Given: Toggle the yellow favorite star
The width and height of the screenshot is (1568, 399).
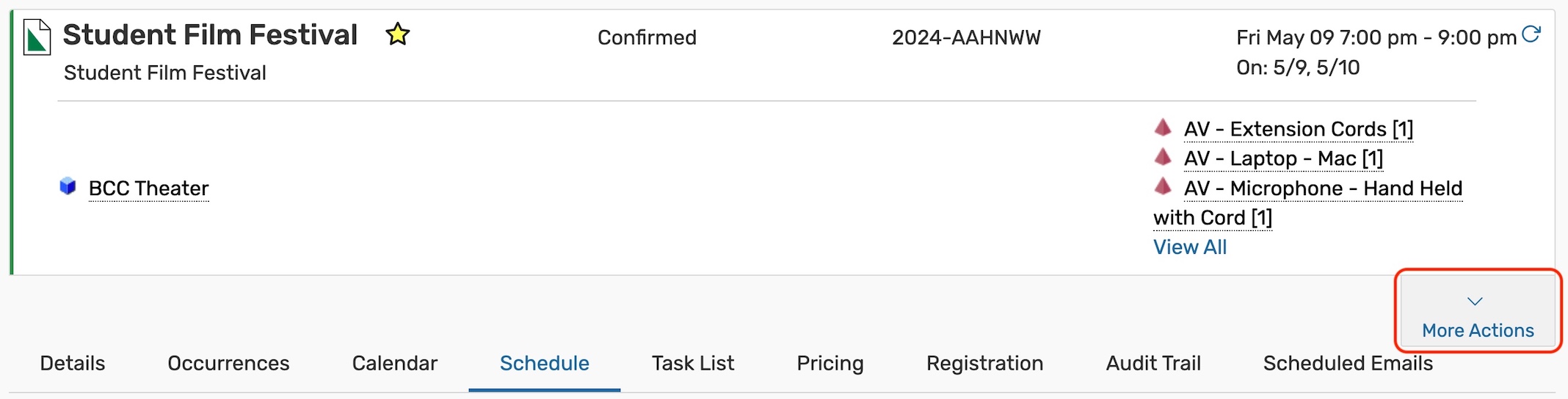Looking at the screenshot, I should click(398, 34).
